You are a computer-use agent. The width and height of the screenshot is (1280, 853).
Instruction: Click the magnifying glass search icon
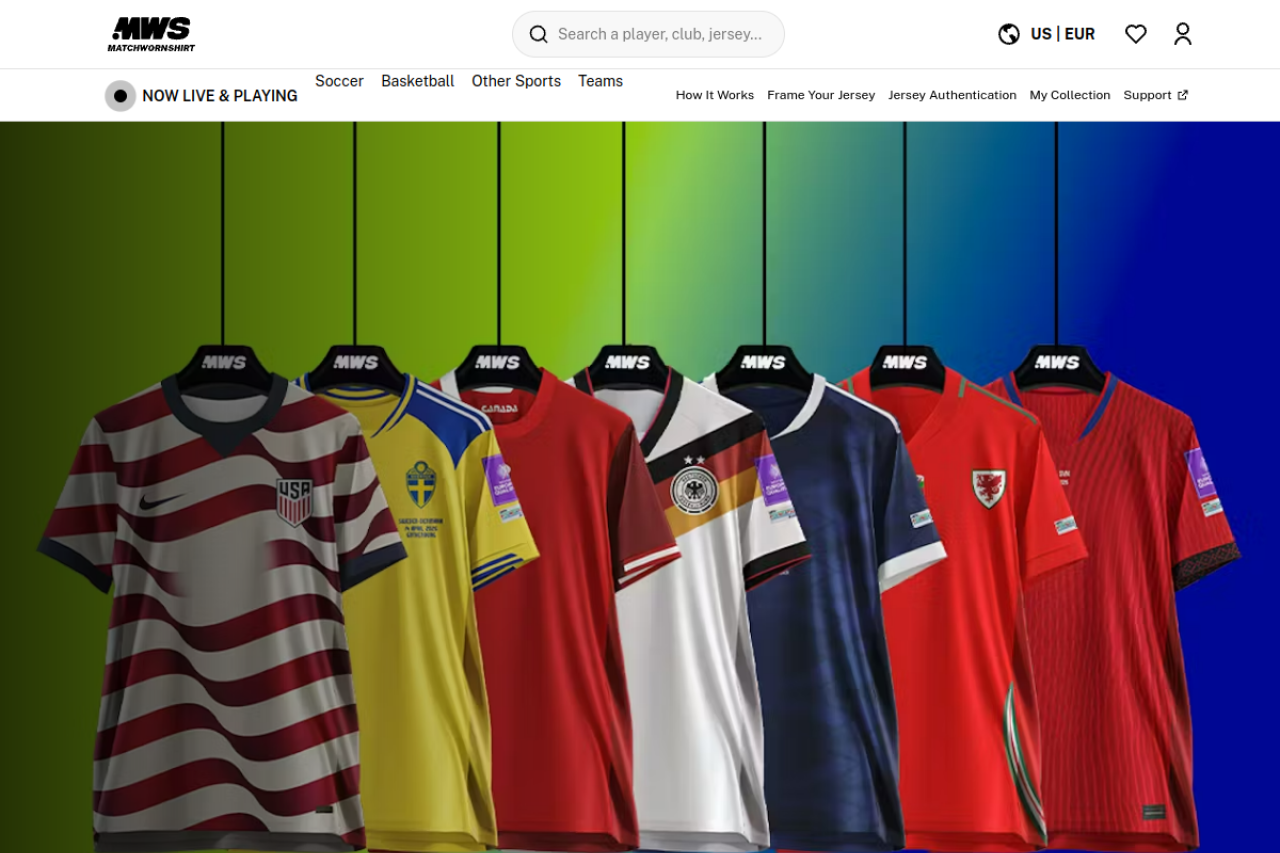[x=538, y=35]
